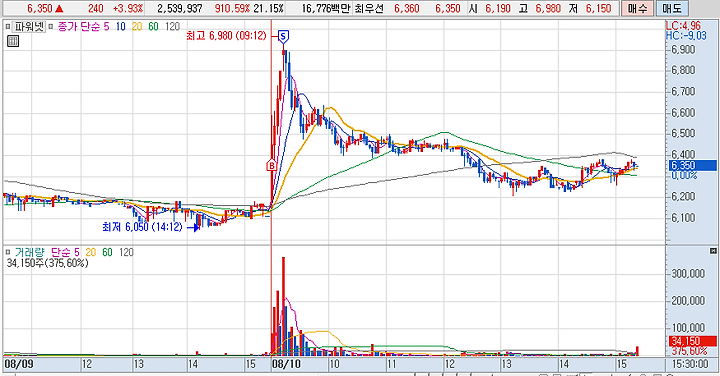The image size is (720, 376).
Task: Click the 2,539,937 volume figure in header
Action: click(180, 8)
